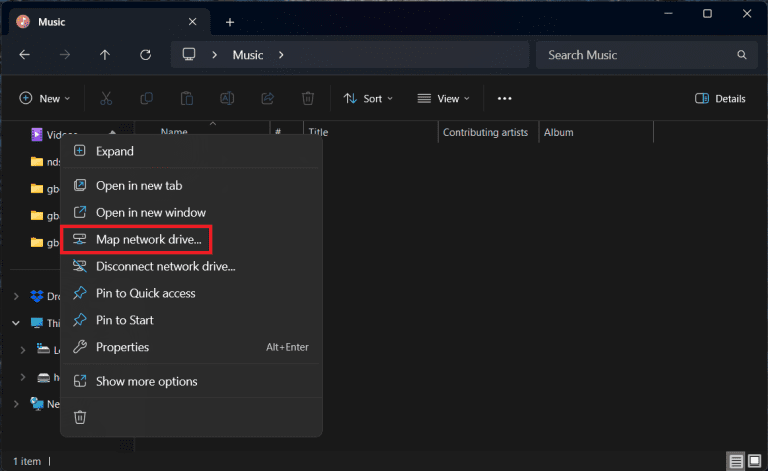Viewport: 768px width, 471px height.
Task: Open the Sort dropdown
Action: click(x=368, y=98)
